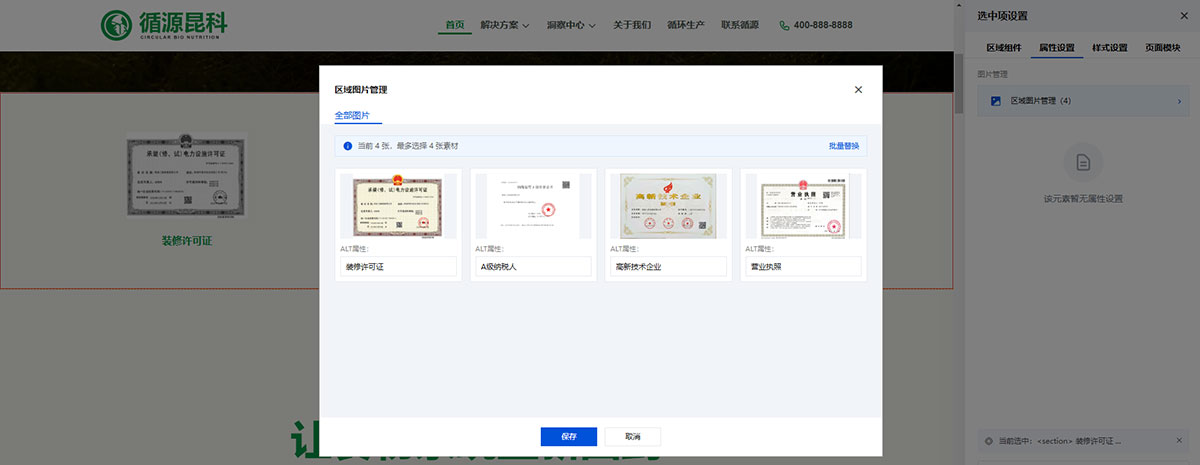The image size is (1200, 465).
Task: Switch to the 样式设置 tab
Action: click(1110, 47)
